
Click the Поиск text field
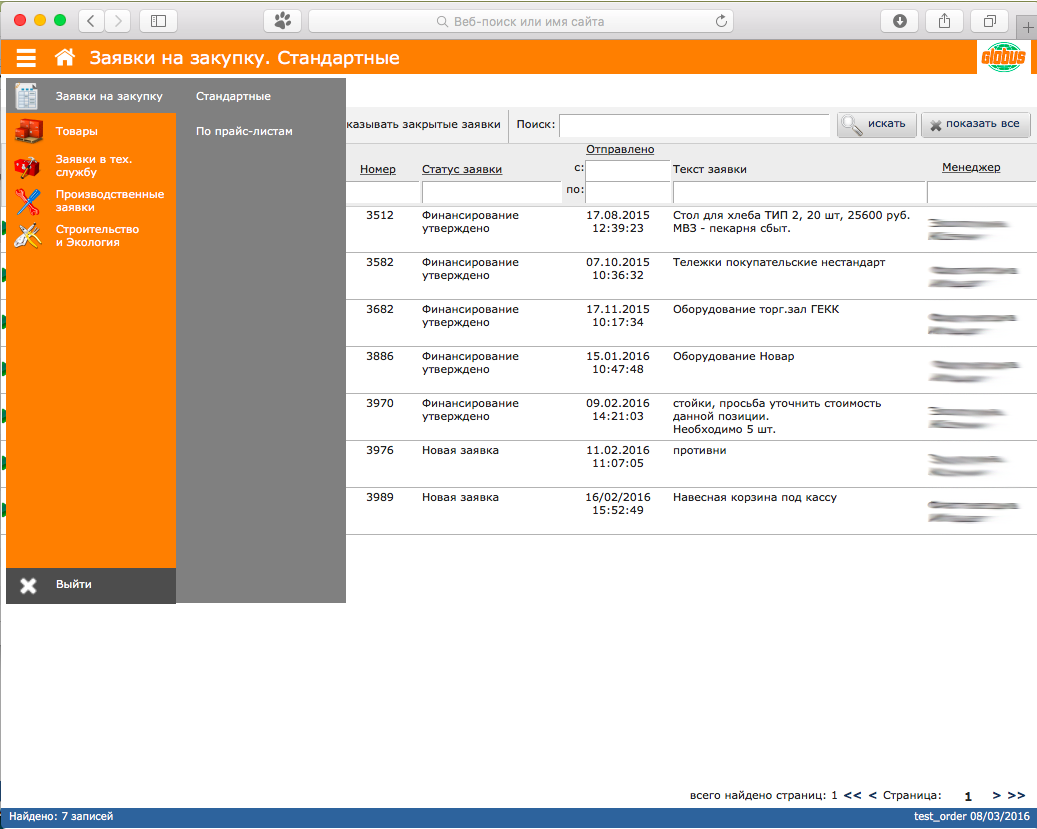(x=694, y=125)
